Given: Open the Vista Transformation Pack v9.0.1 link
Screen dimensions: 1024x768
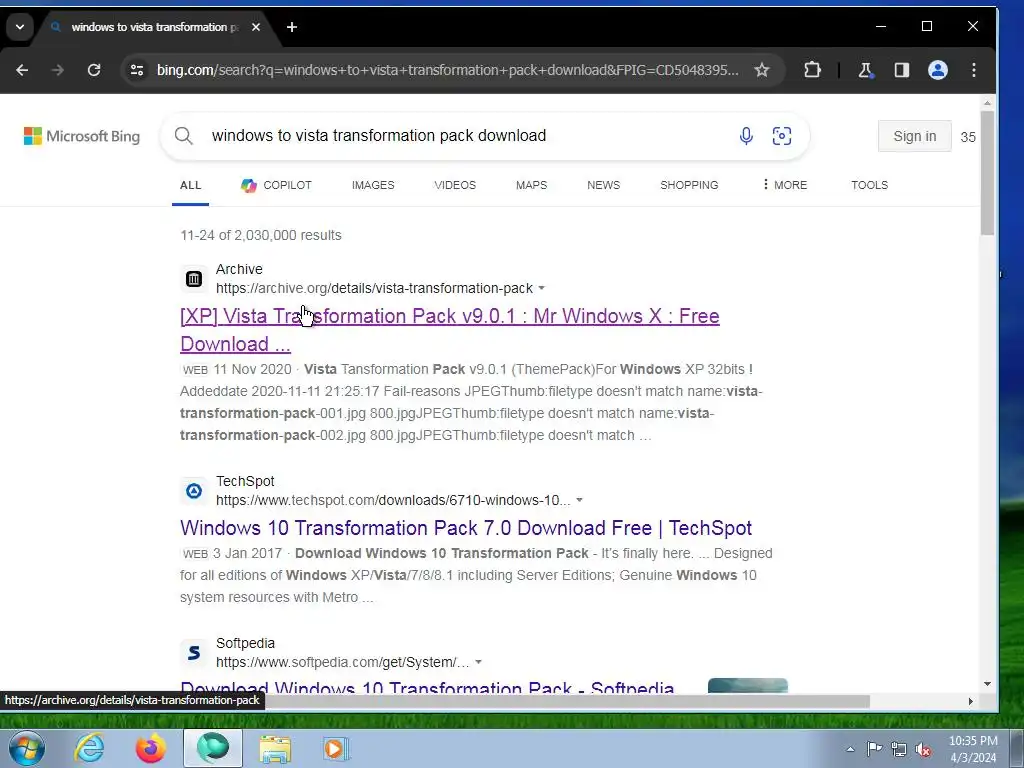Looking at the screenshot, I should pyautogui.click(x=449, y=330).
